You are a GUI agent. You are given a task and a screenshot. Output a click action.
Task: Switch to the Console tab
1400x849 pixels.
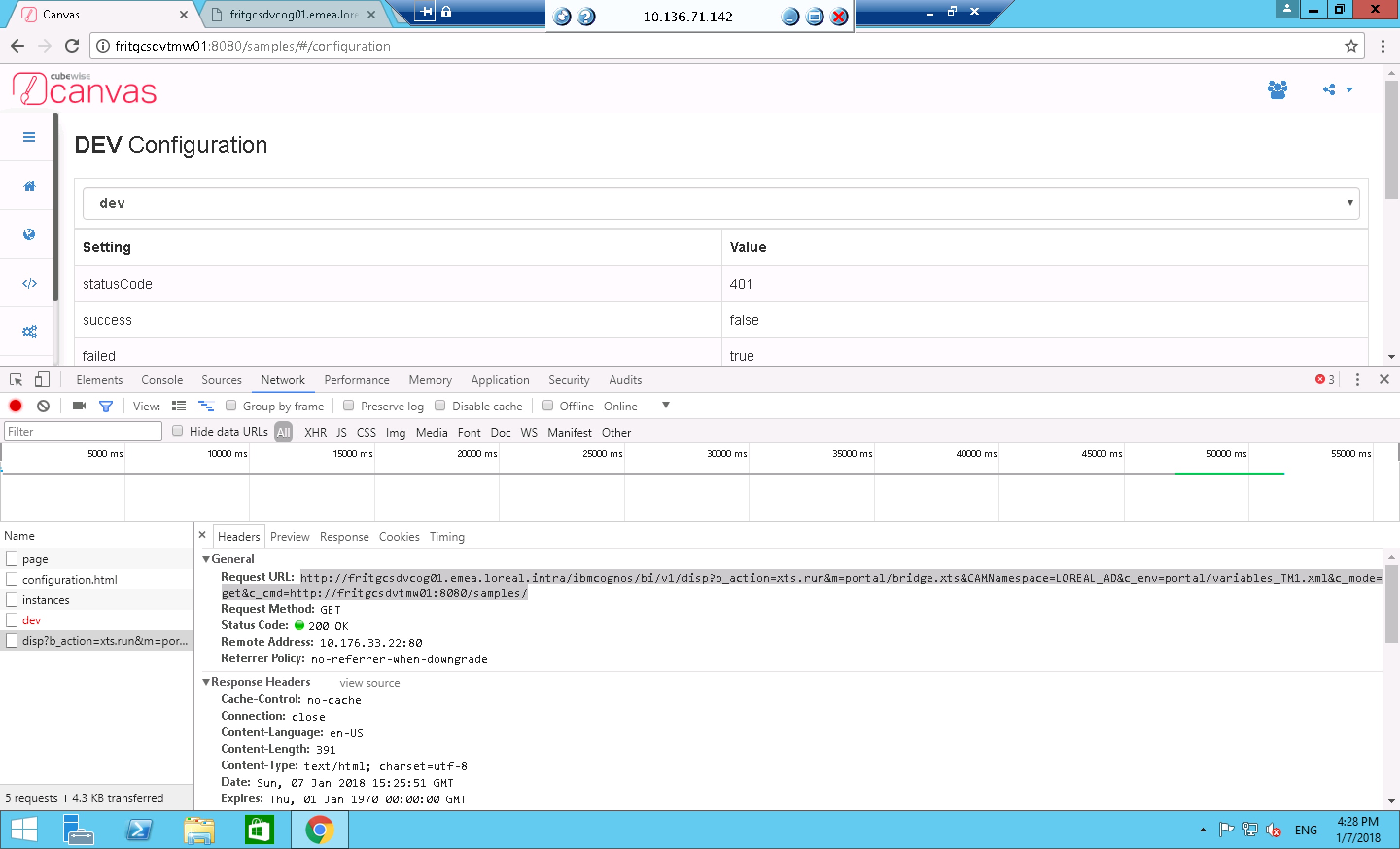162,380
